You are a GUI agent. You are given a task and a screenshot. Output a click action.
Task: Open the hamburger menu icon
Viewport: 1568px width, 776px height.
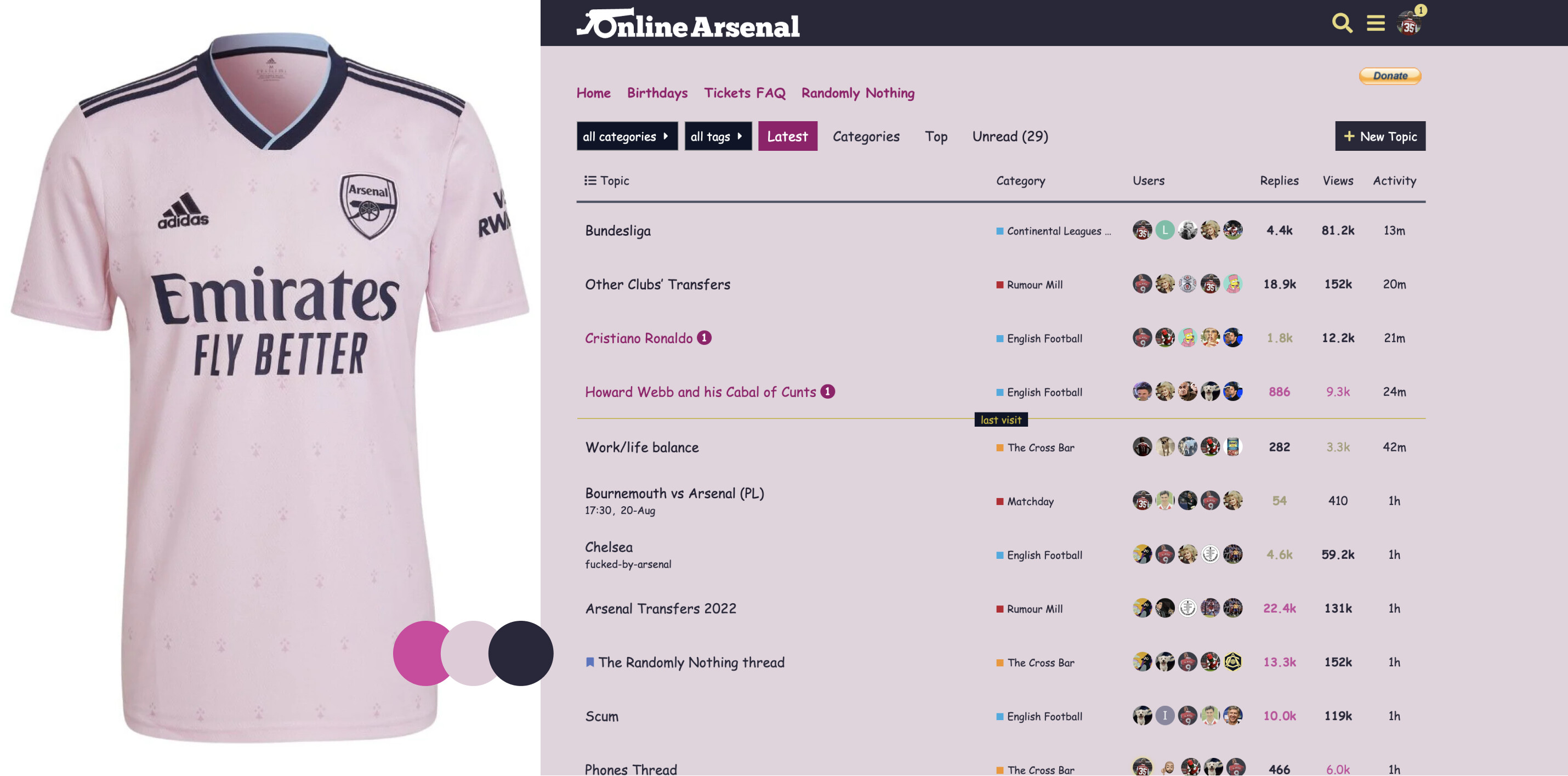(x=1375, y=23)
